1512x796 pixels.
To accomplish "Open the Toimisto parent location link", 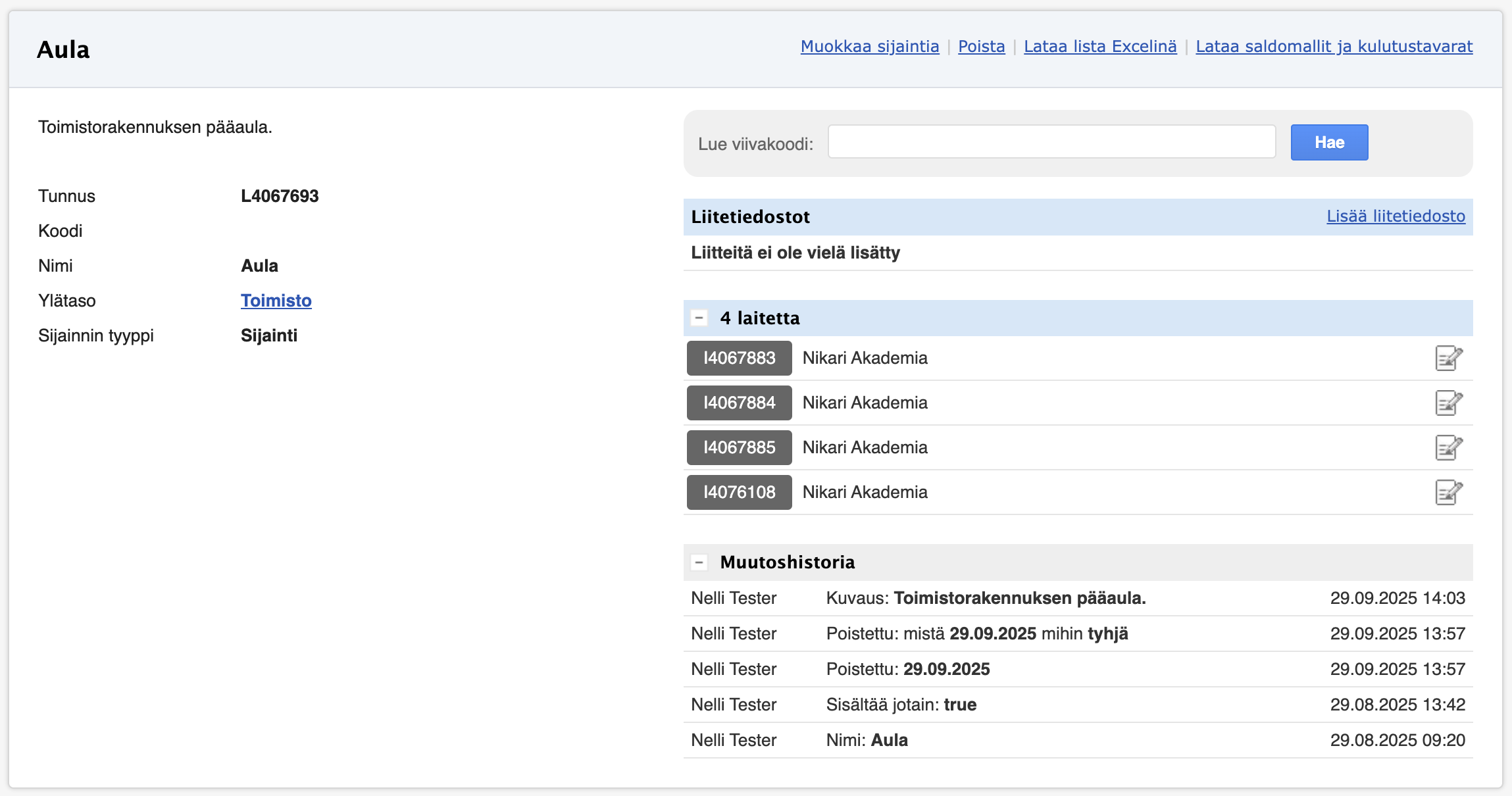I will click(276, 301).
